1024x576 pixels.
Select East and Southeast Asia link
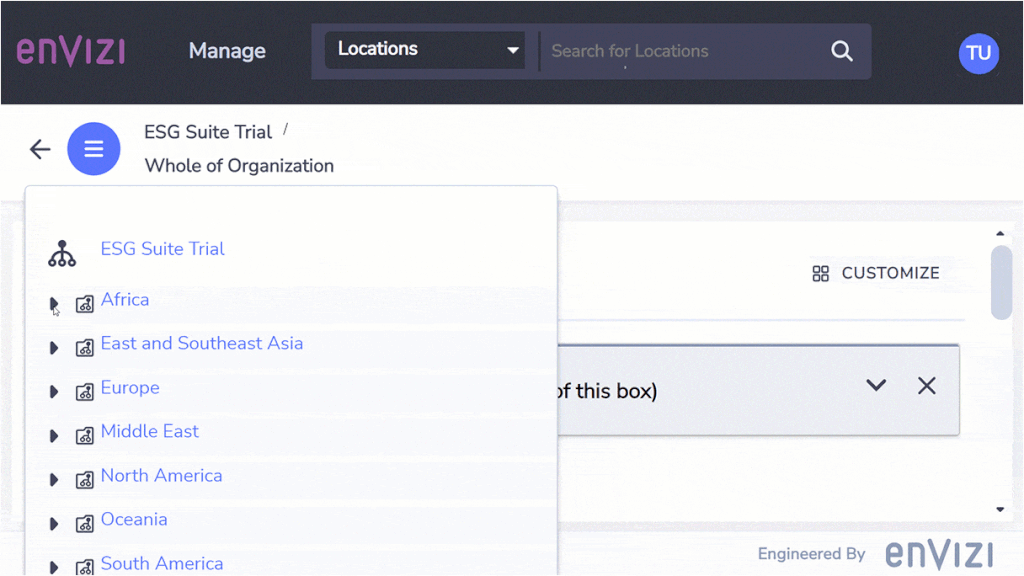(201, 343)
